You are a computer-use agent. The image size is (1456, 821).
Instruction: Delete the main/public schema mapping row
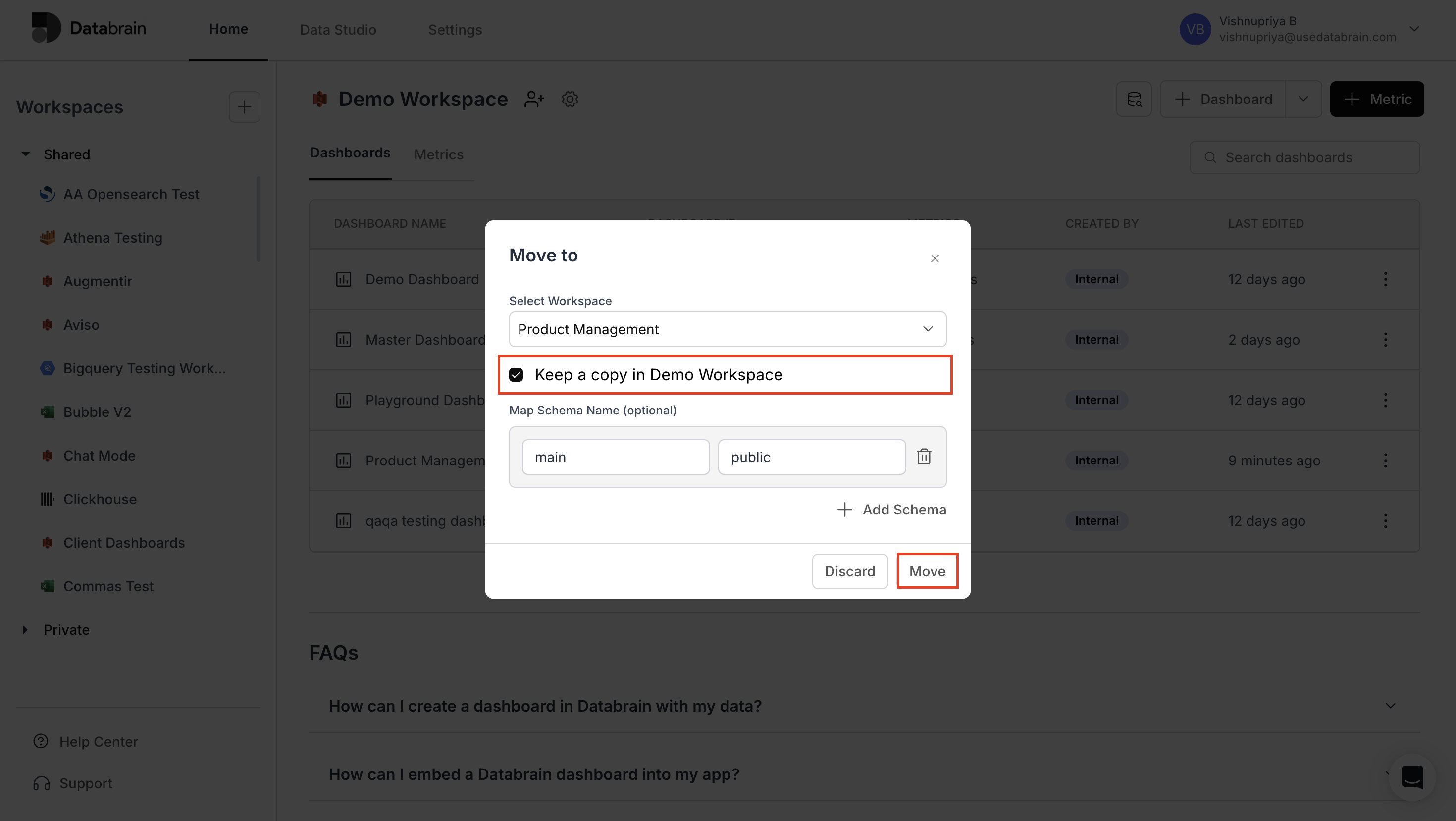pos(924,456)
